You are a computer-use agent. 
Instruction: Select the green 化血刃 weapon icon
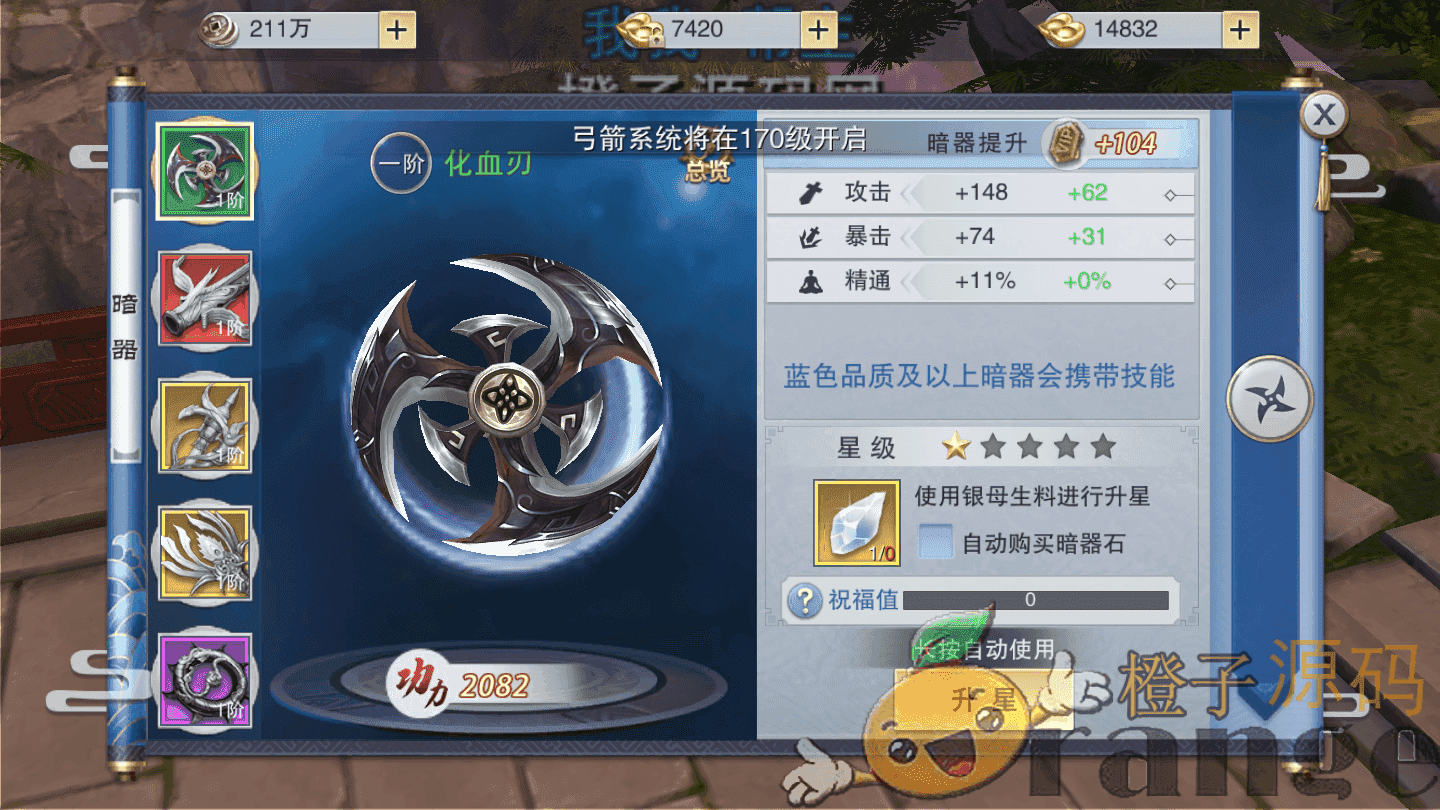click(205, 171)
